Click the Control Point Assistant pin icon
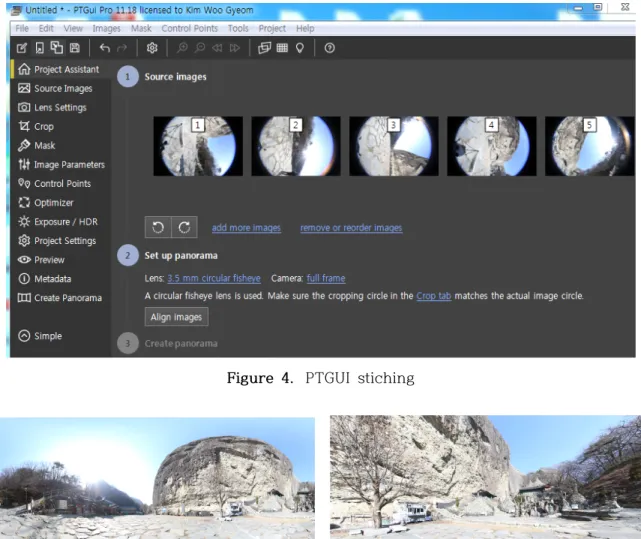Image resolution: width=641 pixels, height=539 pixels. pyautogui.click(x=300, y=48)
